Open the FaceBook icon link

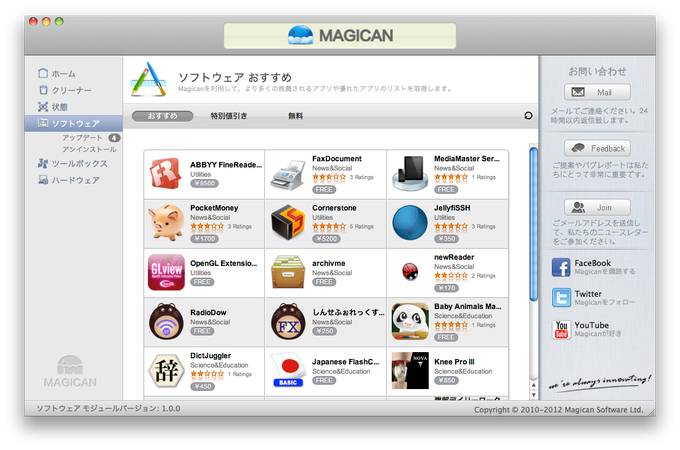(561, 267)
